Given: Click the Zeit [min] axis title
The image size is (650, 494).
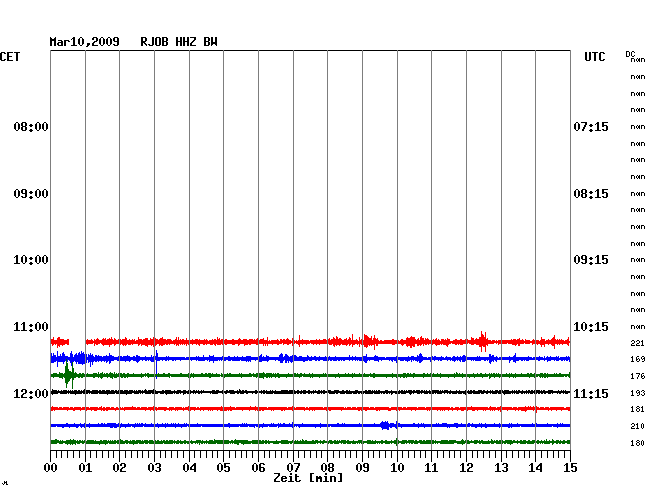Looking at the screenshot, I should 308,478.
